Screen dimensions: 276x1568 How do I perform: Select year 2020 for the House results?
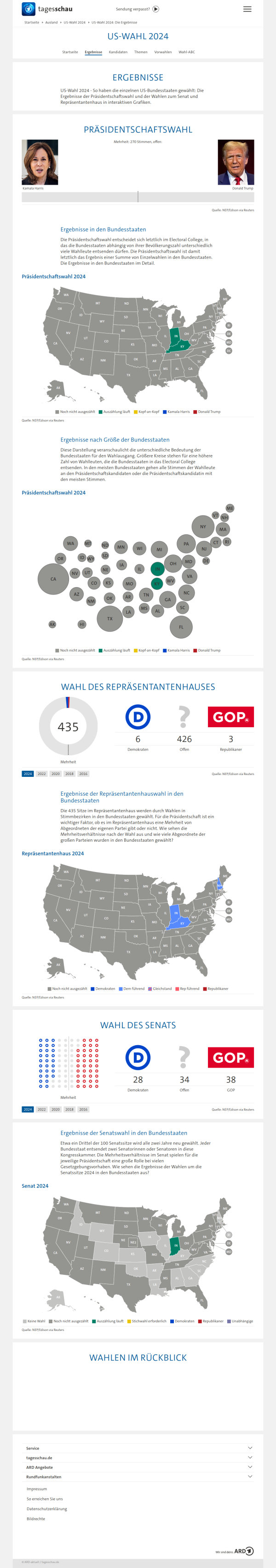[x=56, y=774]
